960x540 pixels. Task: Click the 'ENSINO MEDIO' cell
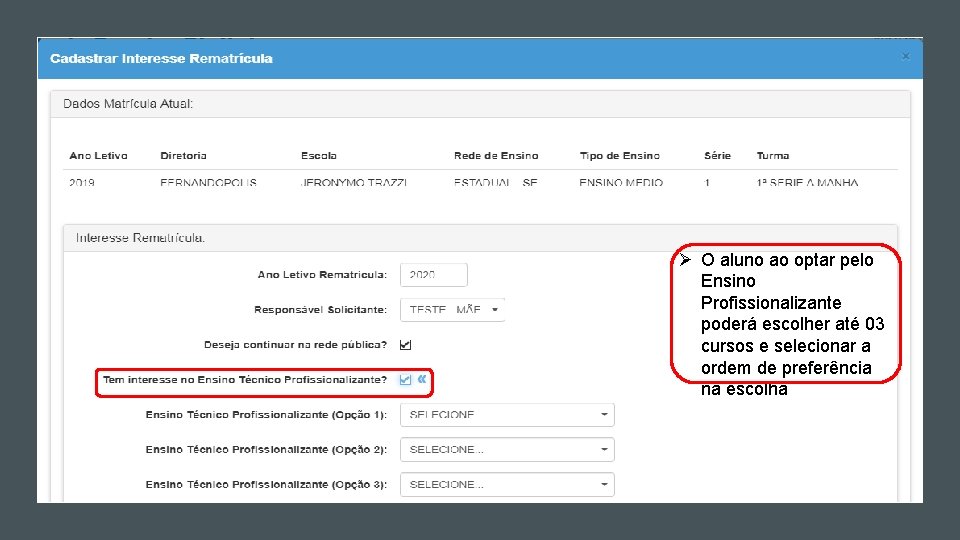click(621, 182)
